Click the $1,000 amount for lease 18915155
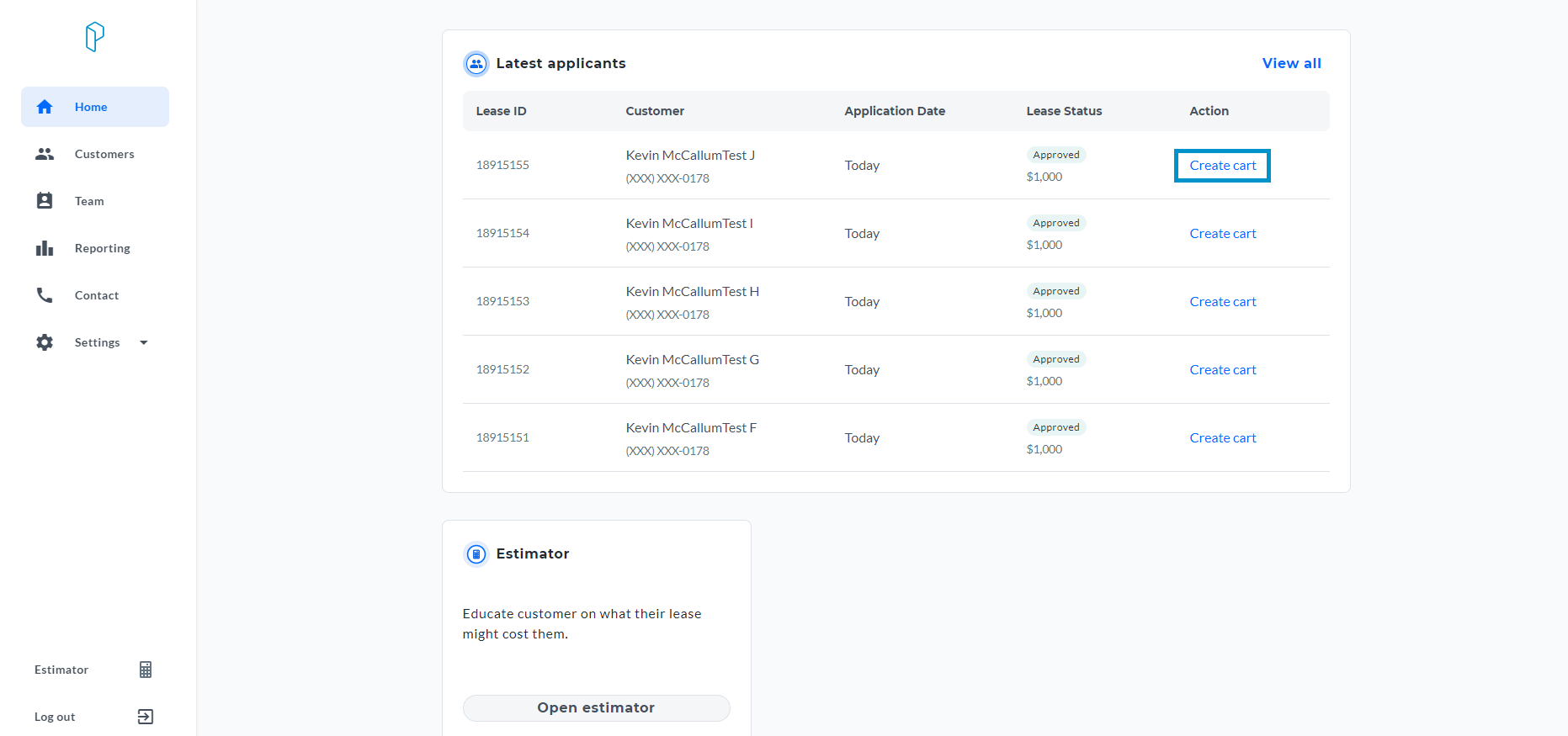The width and height of the screenshot is (1568, 736). click(1044, 177)
